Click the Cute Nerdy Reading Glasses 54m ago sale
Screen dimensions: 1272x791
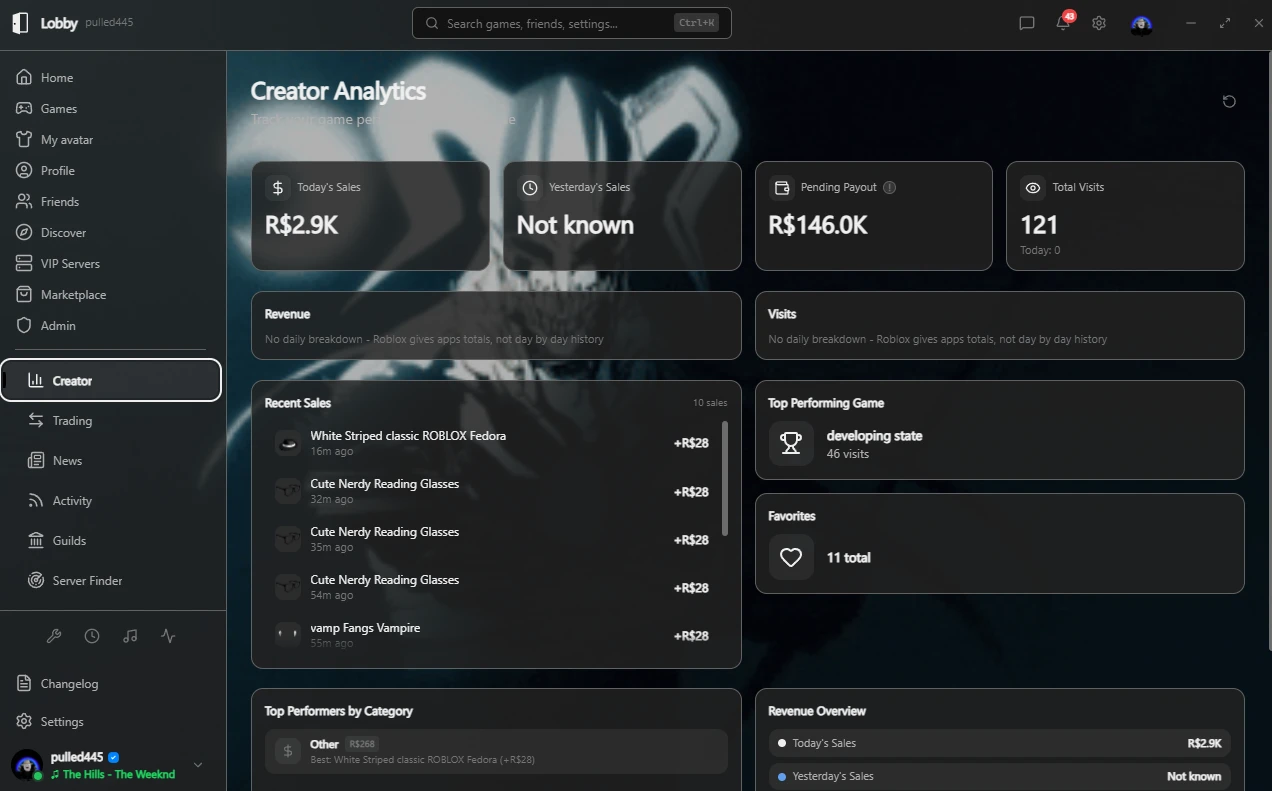click(x=491, y=587)
